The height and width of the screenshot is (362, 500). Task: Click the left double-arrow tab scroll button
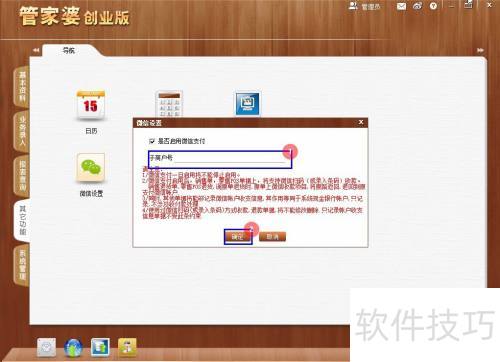pos(36,50)
